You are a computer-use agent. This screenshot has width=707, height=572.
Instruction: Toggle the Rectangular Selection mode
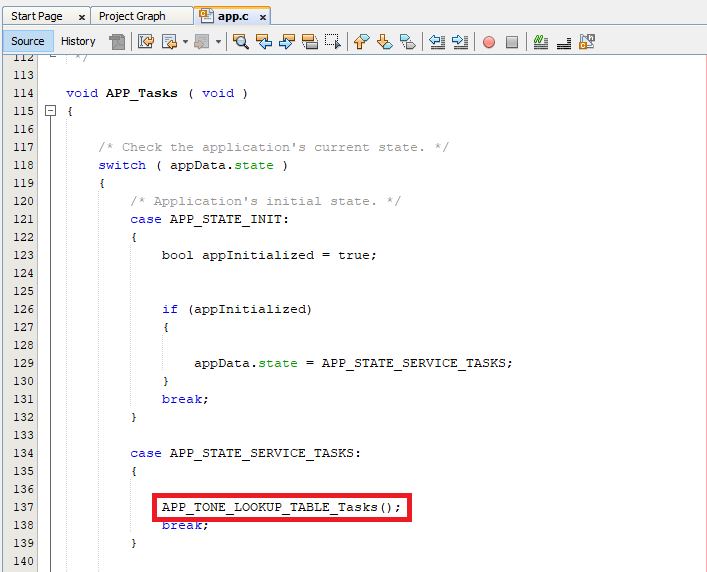click(333, 41)
